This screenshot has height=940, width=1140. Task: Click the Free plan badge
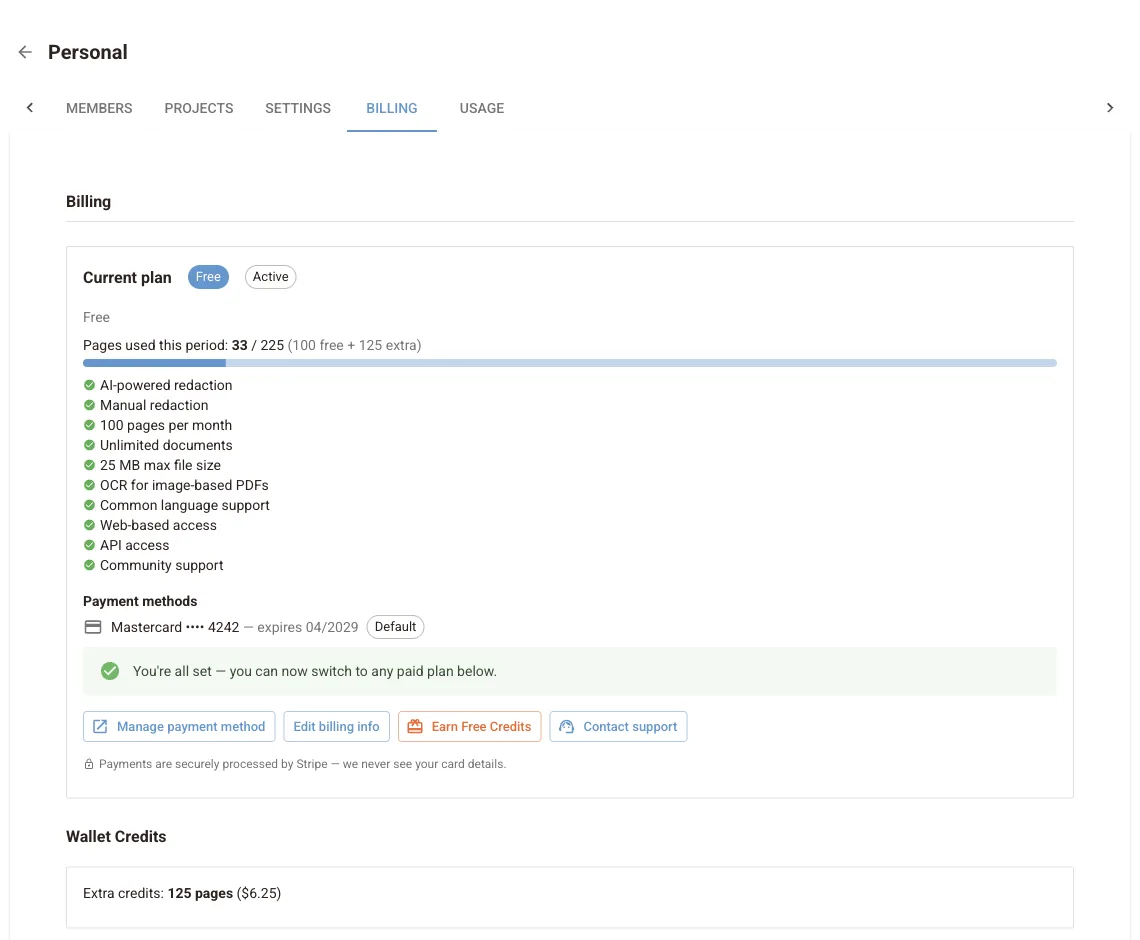coord(208,277)
